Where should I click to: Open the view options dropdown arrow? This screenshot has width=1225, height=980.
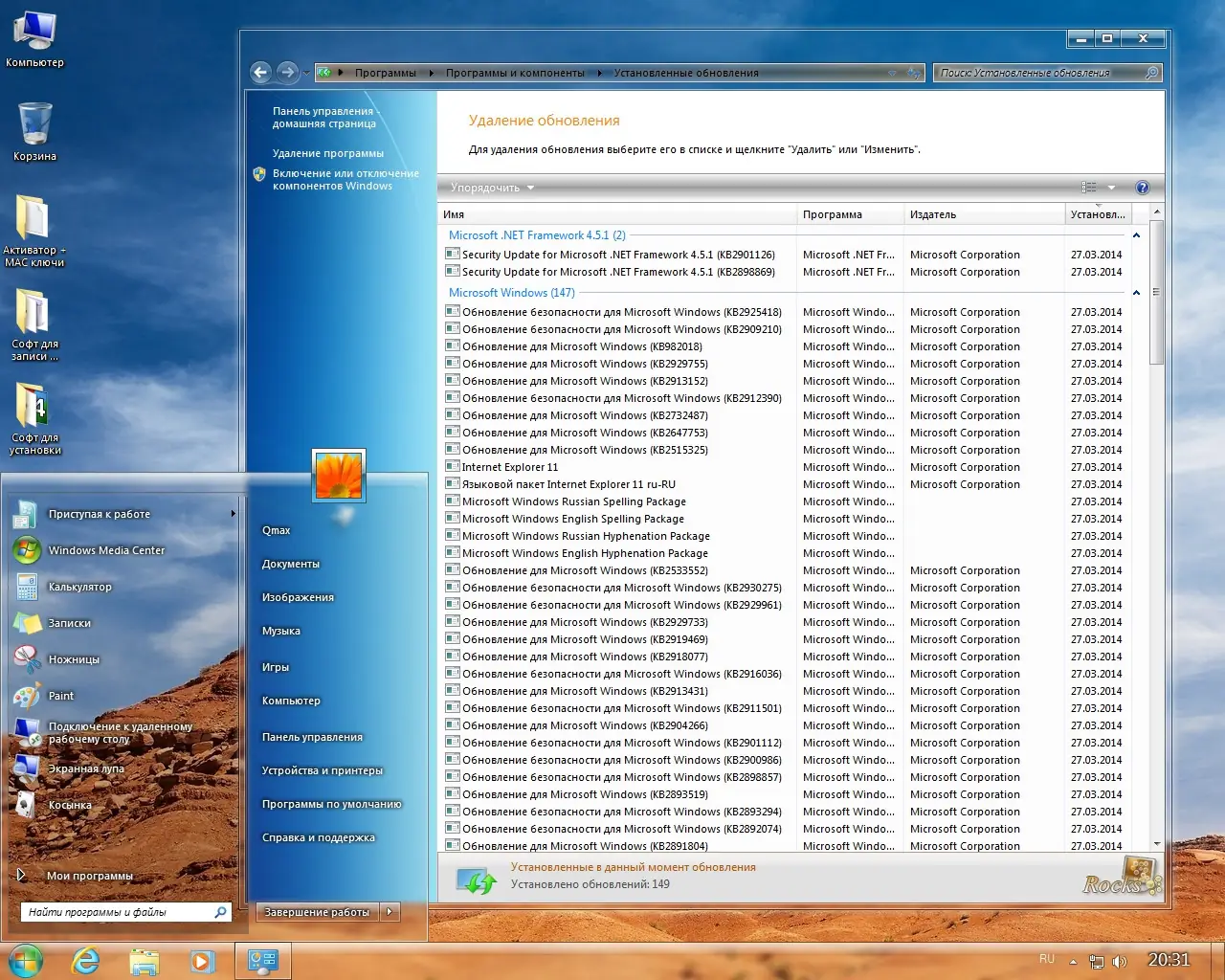(1111, 188)
